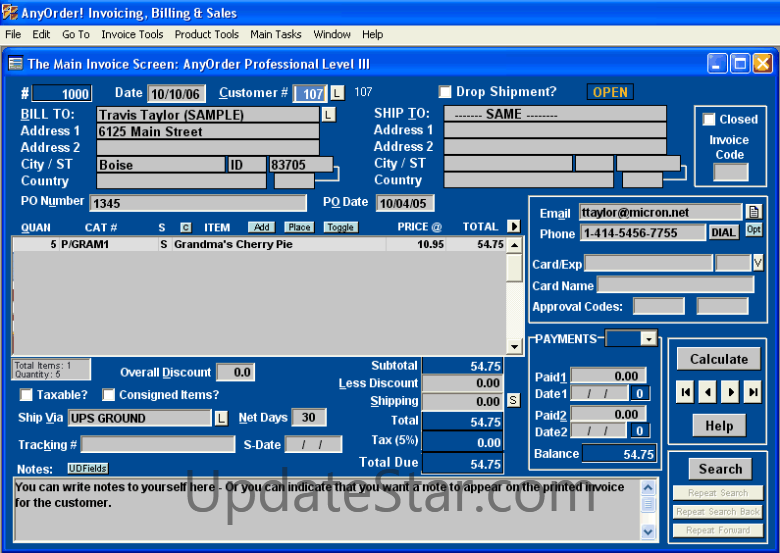Click the 0 button beside Date1
The image size is (780, 553).
pyautogui.click(x=640, y=393)
